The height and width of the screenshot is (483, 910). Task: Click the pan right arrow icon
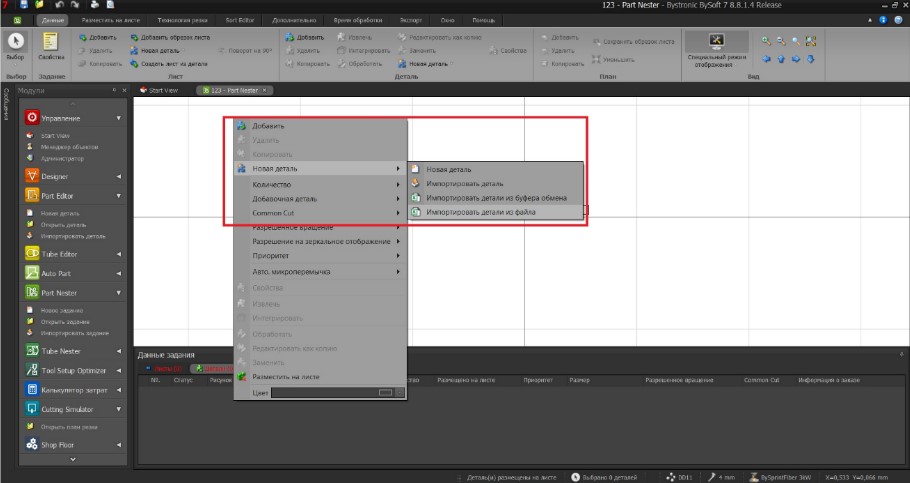pyautogui.click(x=796, y=59)
